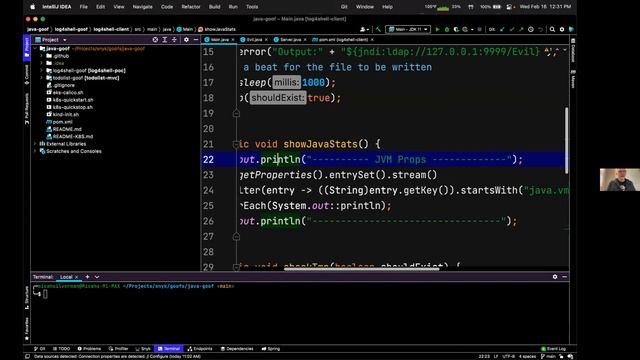Run with coverage icon in toolbar
This screenshot has width=640, height=360.
coord(456,29)
